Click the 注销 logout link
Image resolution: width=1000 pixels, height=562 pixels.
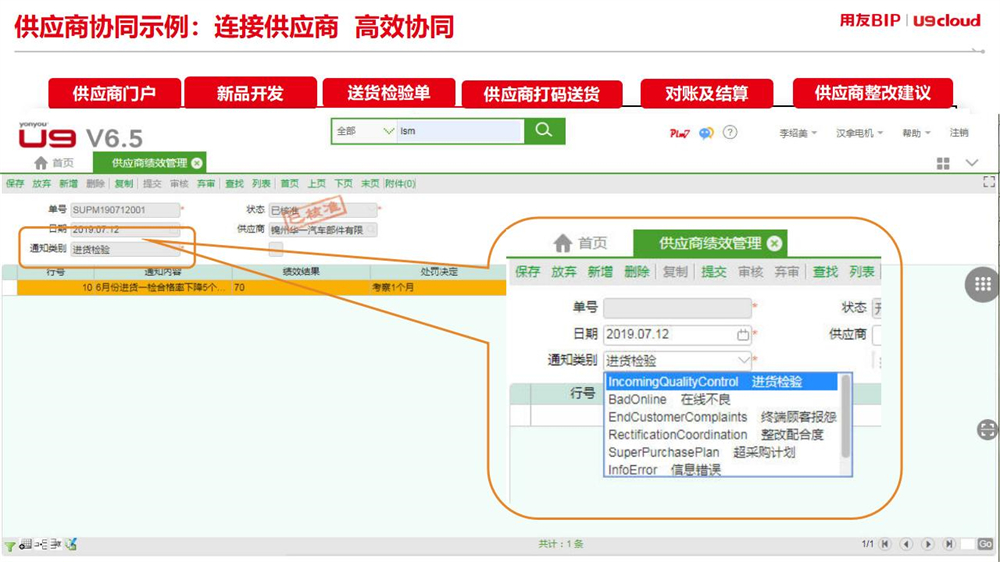click(959, 133)
